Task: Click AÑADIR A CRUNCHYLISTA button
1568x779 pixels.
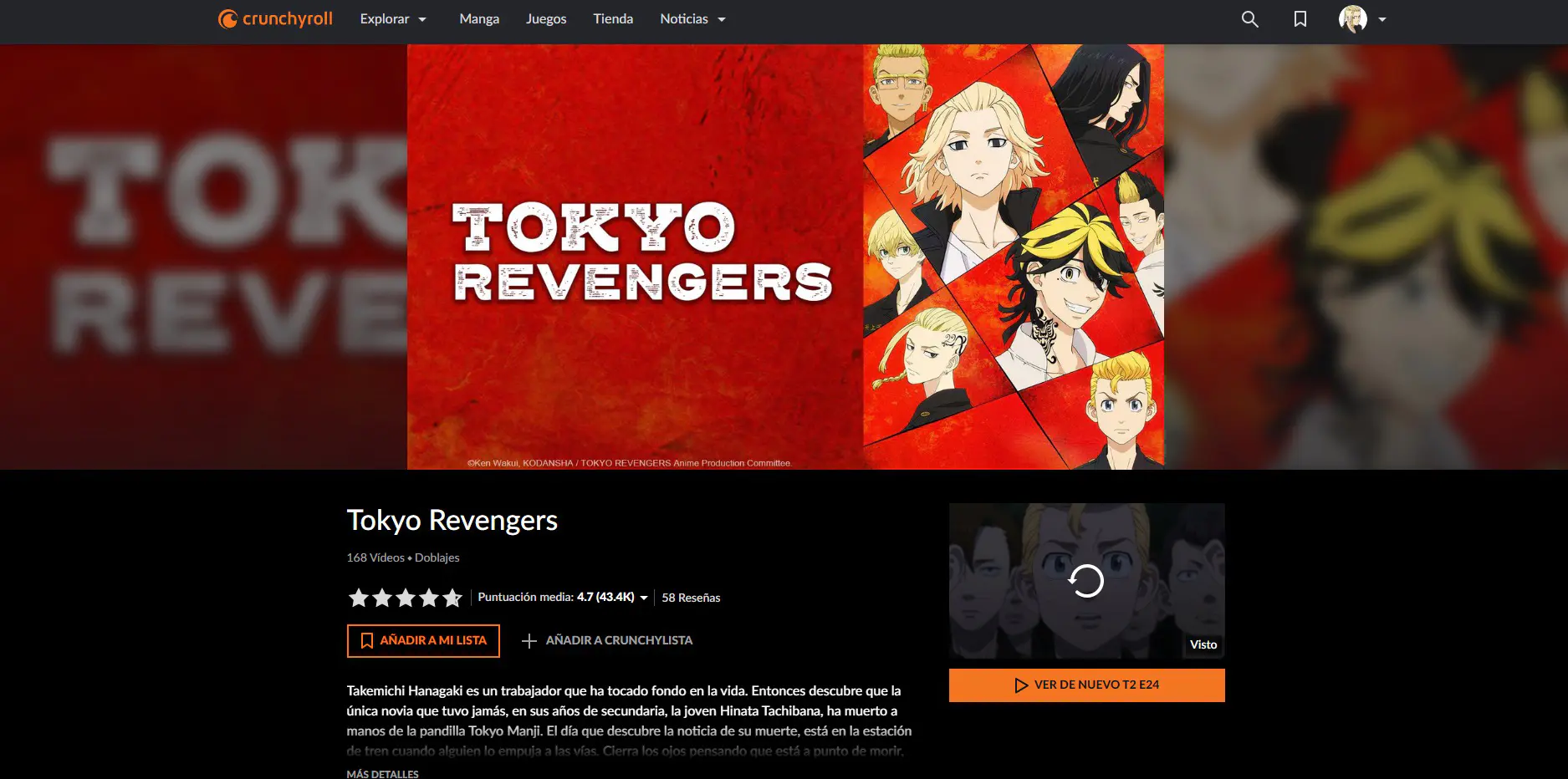Action: (x=607, y=640)
